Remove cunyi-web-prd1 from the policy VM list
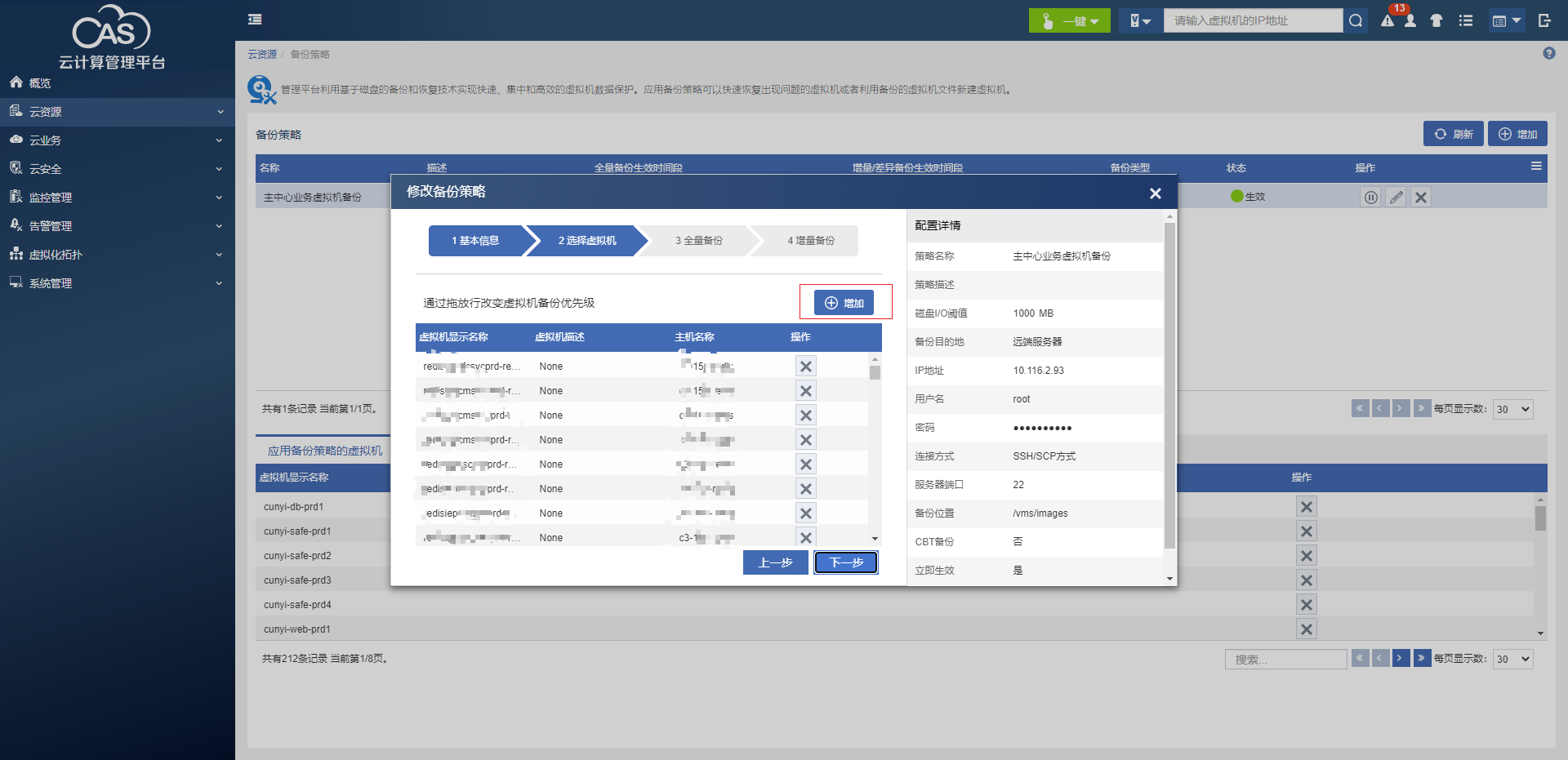The height and width of the screenshot is (760, 1568). pyautogui.click(x=1307, y=629)
